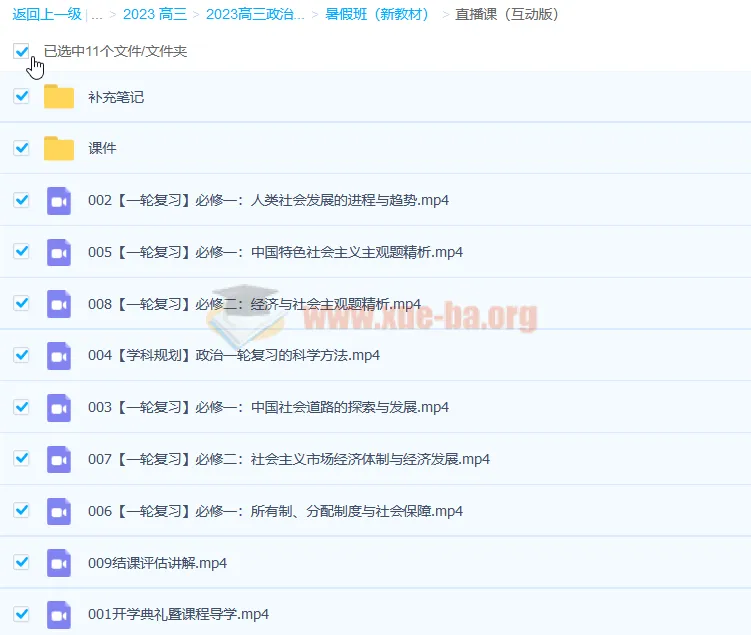Click video icon for 004 学科规划 file
The height and width of the screenshot is (635, 751).
tap(59, 355)
